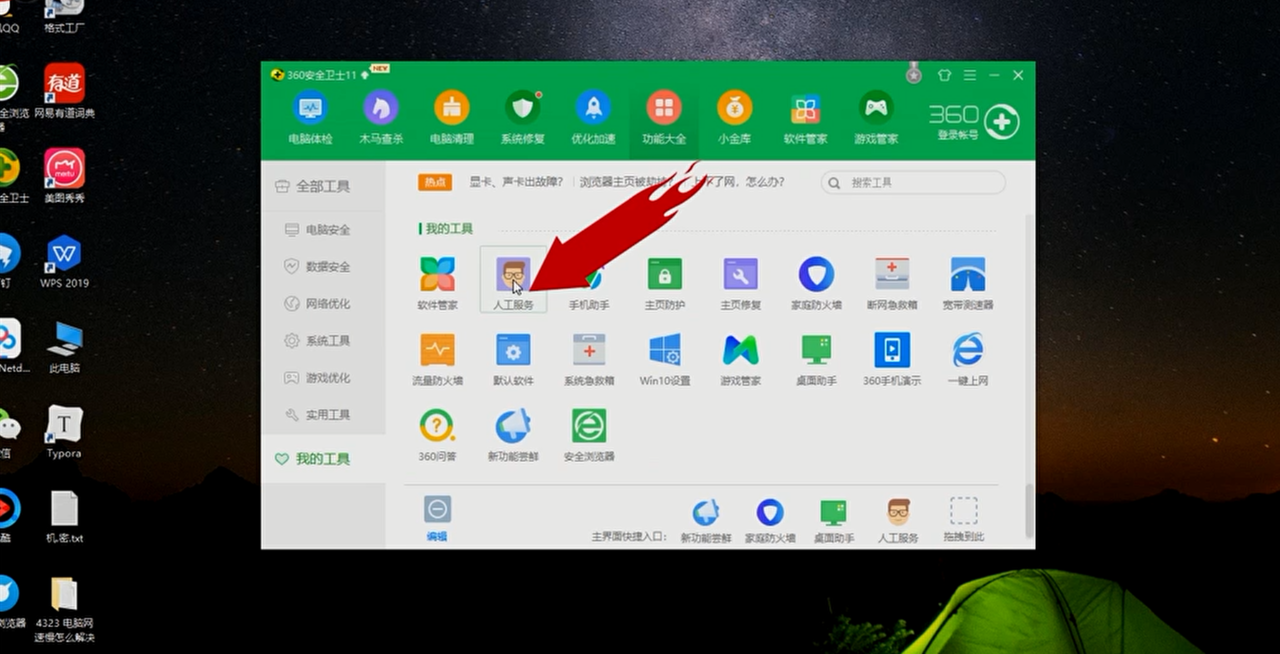The height and width of the screenshot is (654, 1280).
Task: Launch 一键上网 tool
Action: (968, 360)
